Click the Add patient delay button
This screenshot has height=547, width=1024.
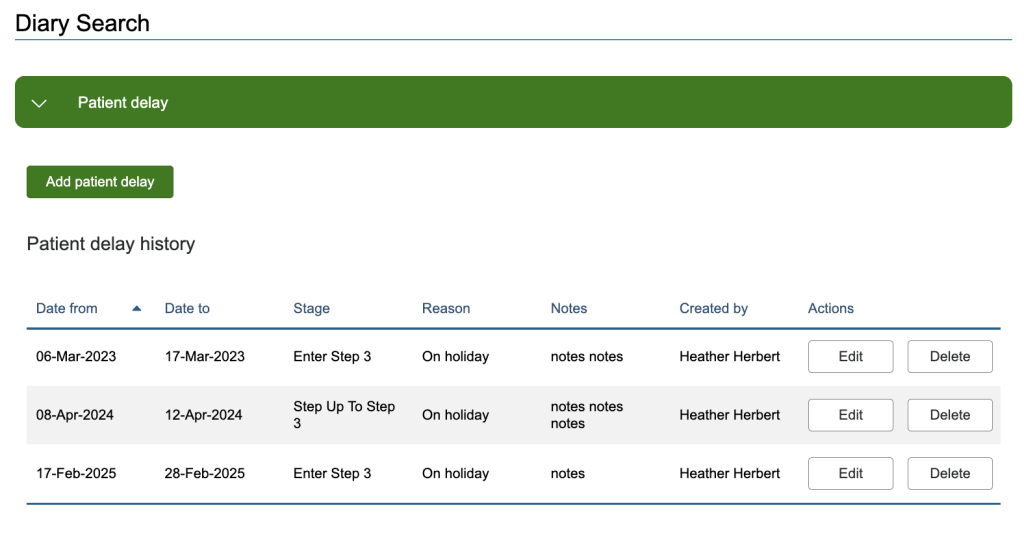coord(100,182)
